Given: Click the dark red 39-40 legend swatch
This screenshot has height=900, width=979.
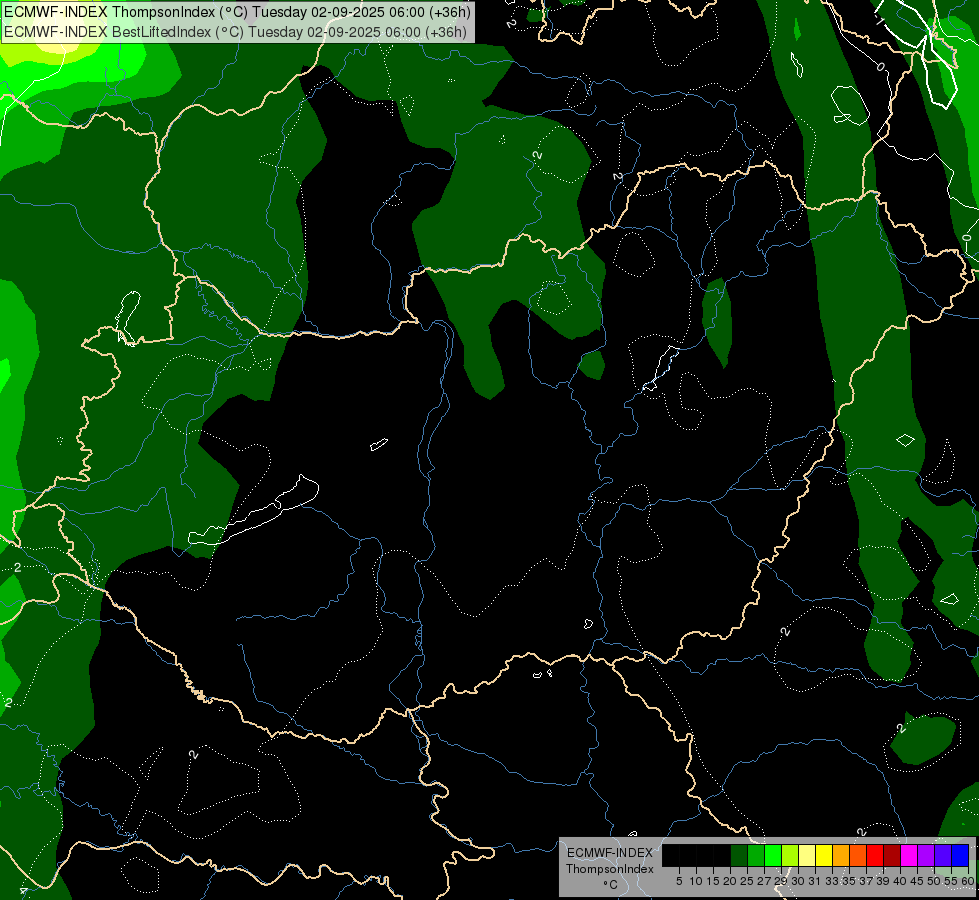Looking at the screenshot, I should (892, 855).
